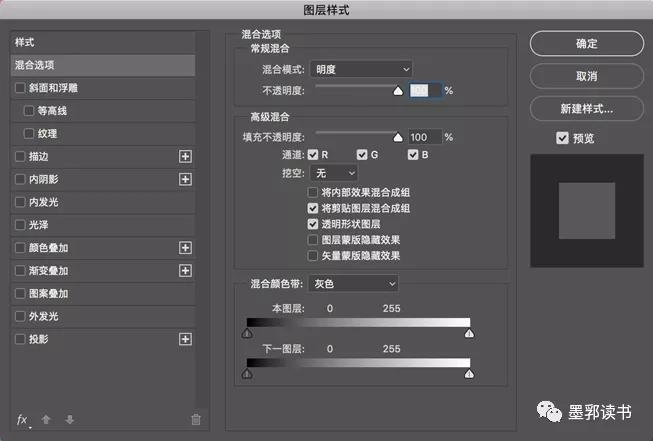Uncheck the B channel checkbox

point(413,155)
